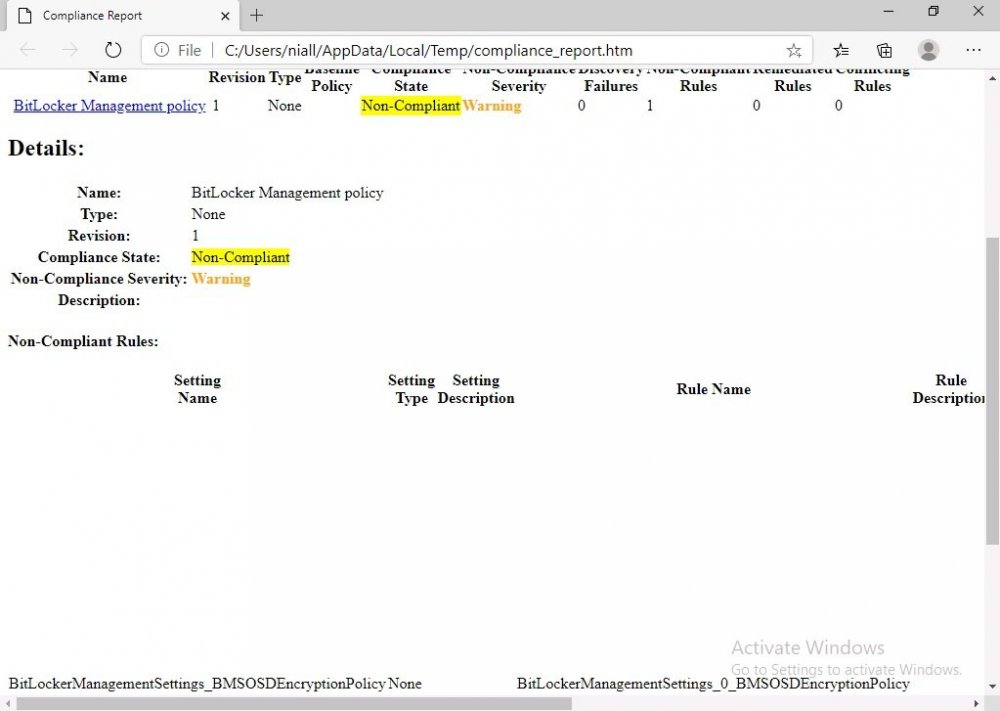Click the Name column header at top
Image resolution: width=1000 pixels, height=711 pixels.
point(107,77)
